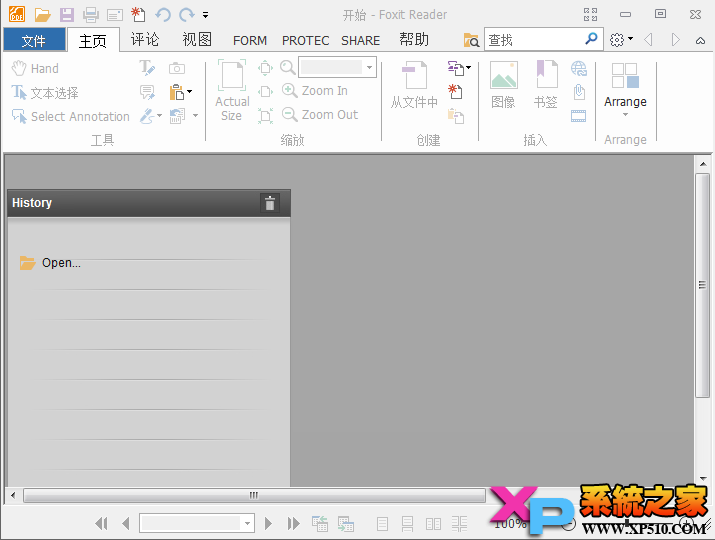This screenshot has height=540, width=715.
Task: Switch to the 评论 comment tab
Action: [145, 40]
